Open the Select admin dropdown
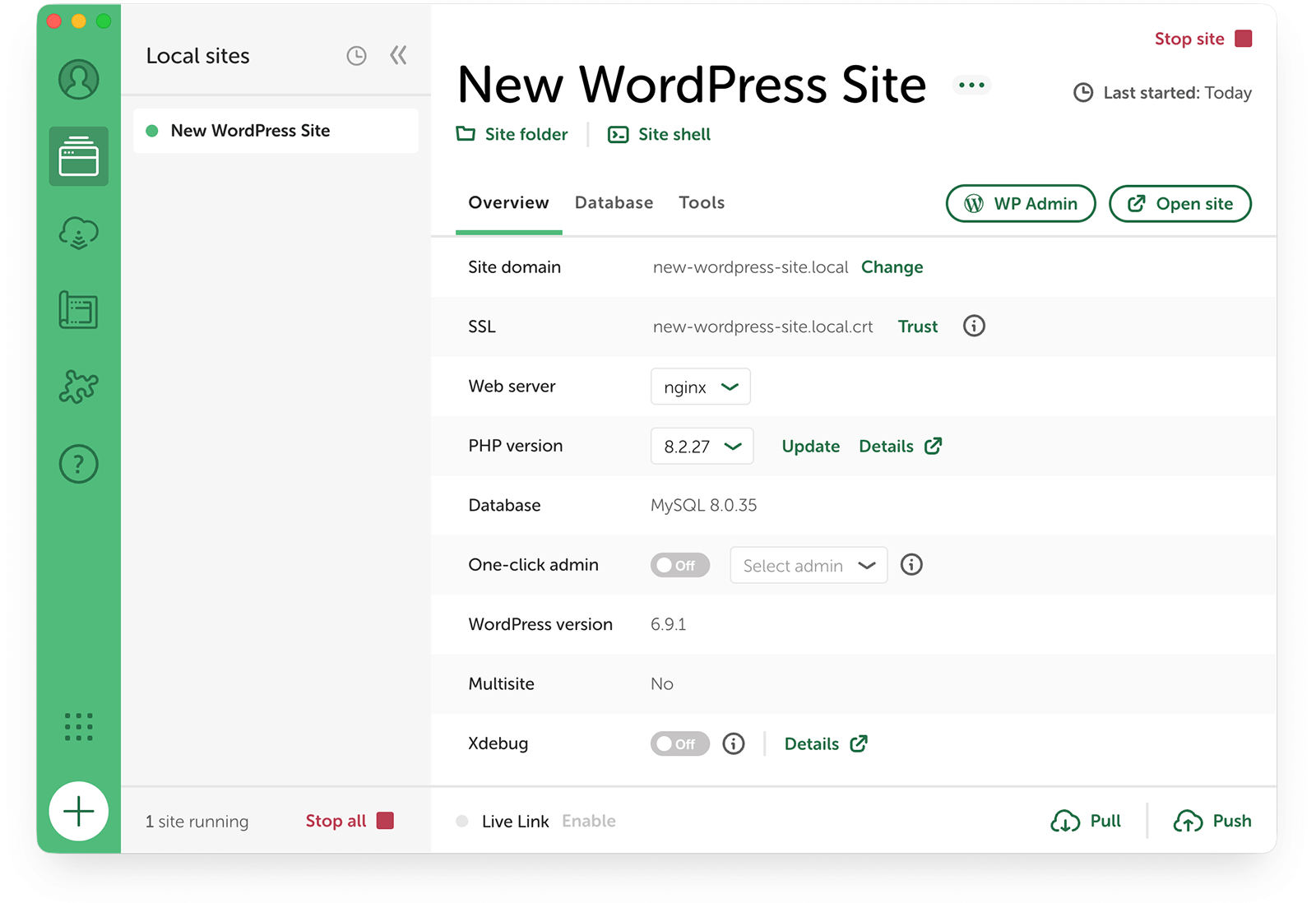Viewport: 1316px width, 903px height. point(808,565)
